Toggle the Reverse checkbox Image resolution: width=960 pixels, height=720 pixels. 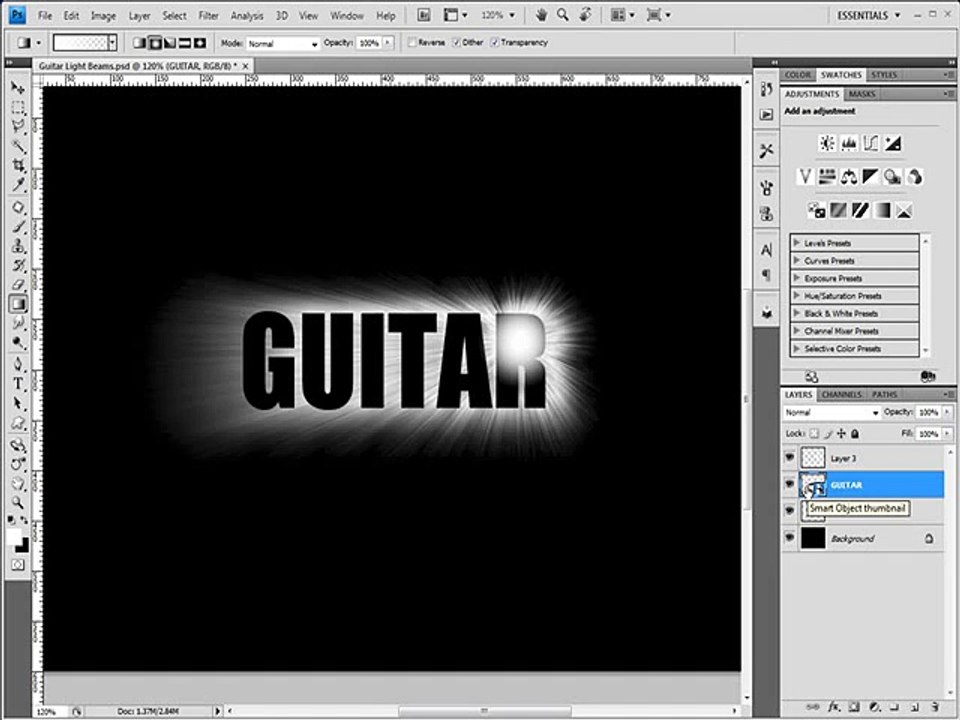pos(413,43)
